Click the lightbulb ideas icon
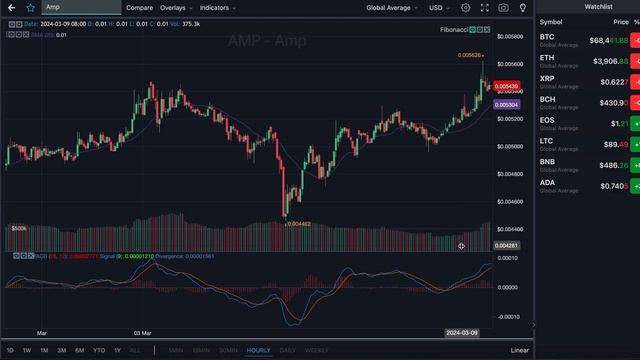This screenshot has height=360, width=640. 522,8
